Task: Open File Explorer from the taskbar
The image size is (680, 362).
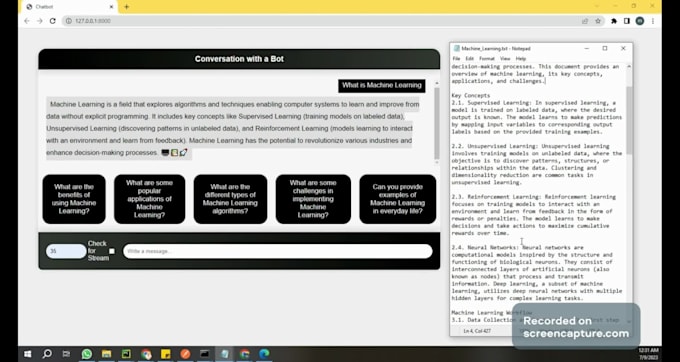Action: 106,354
